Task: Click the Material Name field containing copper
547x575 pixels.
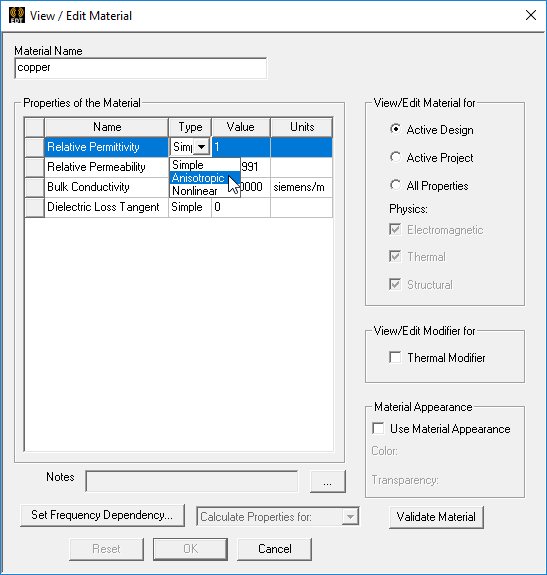Action: point(141,68)
